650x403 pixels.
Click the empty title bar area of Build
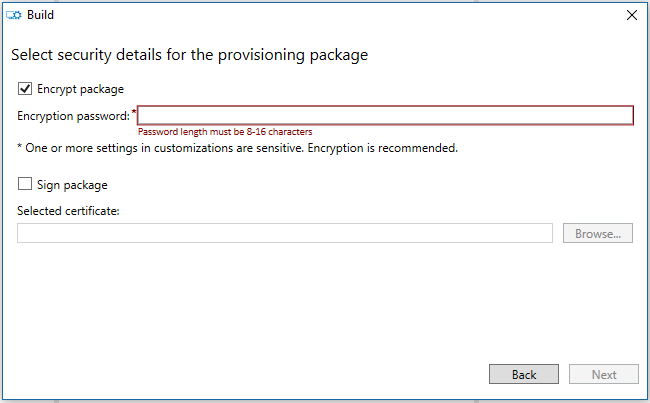(330, 15)
